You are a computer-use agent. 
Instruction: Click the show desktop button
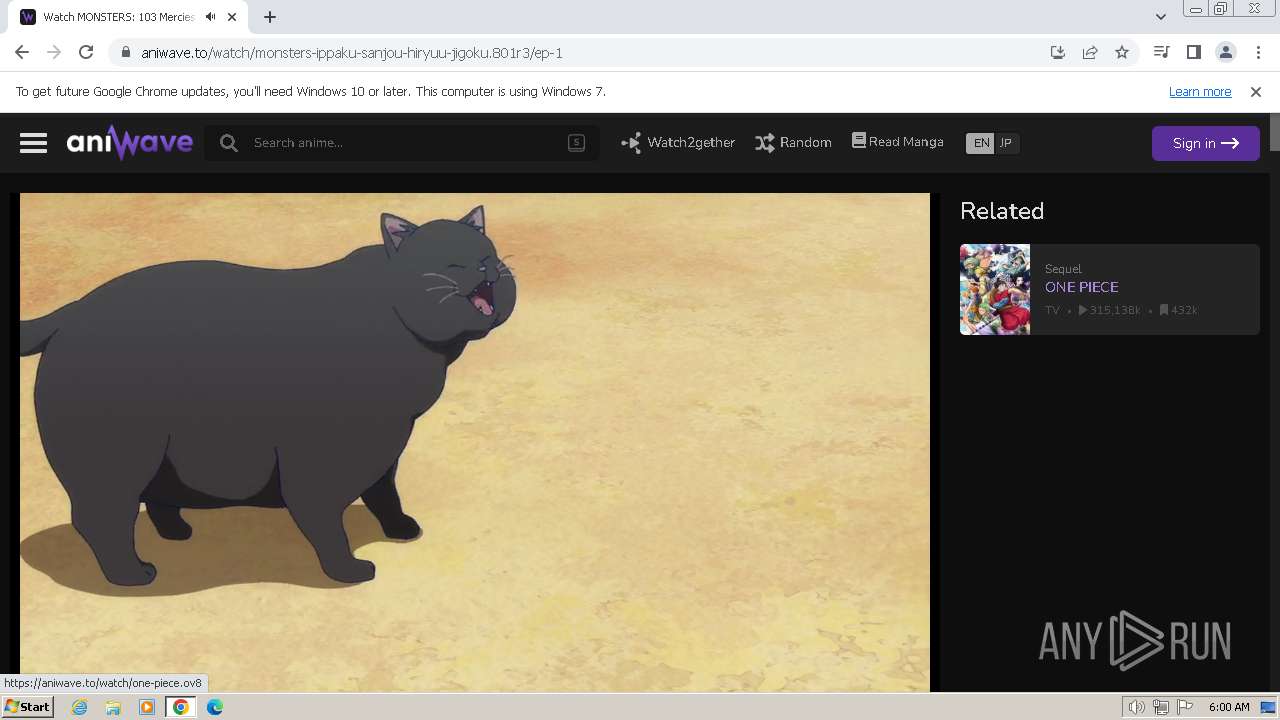[x=1269, y=707]
